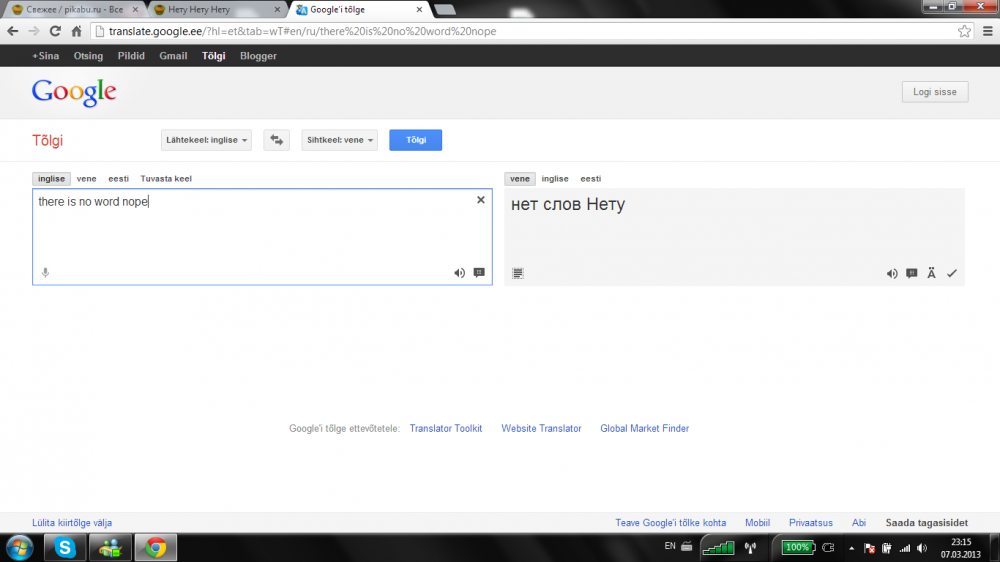This screenshot has width=1000, height=562.
Task: Go to the browser home page icon
Action: (x=77, y=31)
